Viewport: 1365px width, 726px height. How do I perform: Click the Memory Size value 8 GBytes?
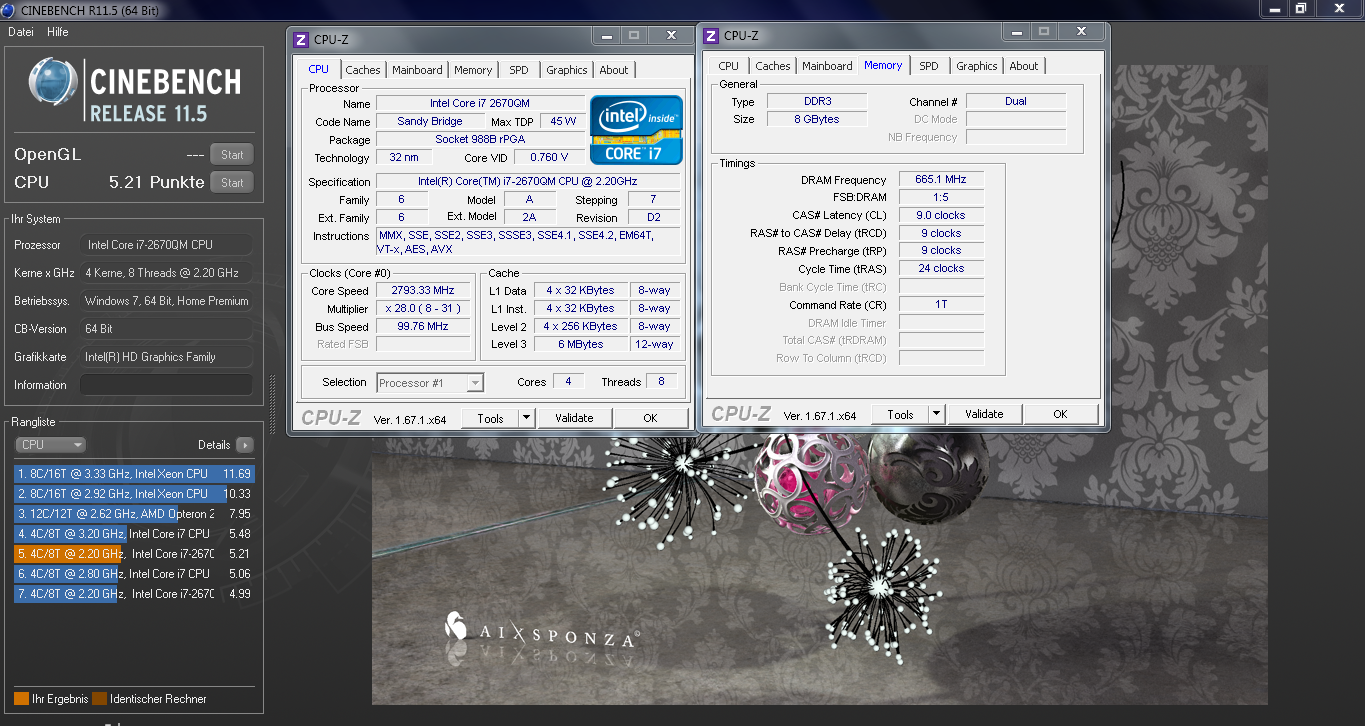click(817, 119)
